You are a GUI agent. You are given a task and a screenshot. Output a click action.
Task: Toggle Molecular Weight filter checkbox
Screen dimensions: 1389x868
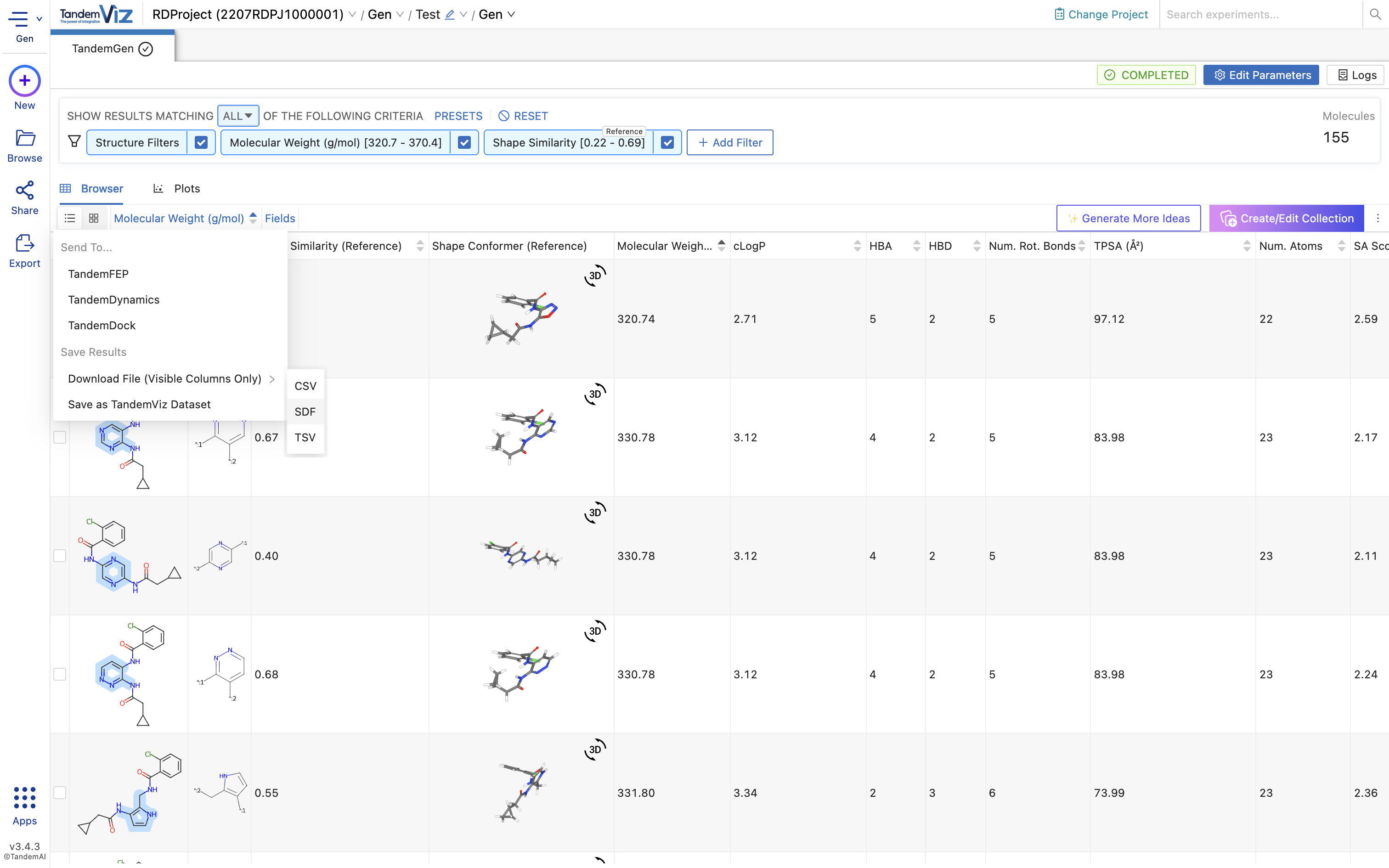(464, 142)
